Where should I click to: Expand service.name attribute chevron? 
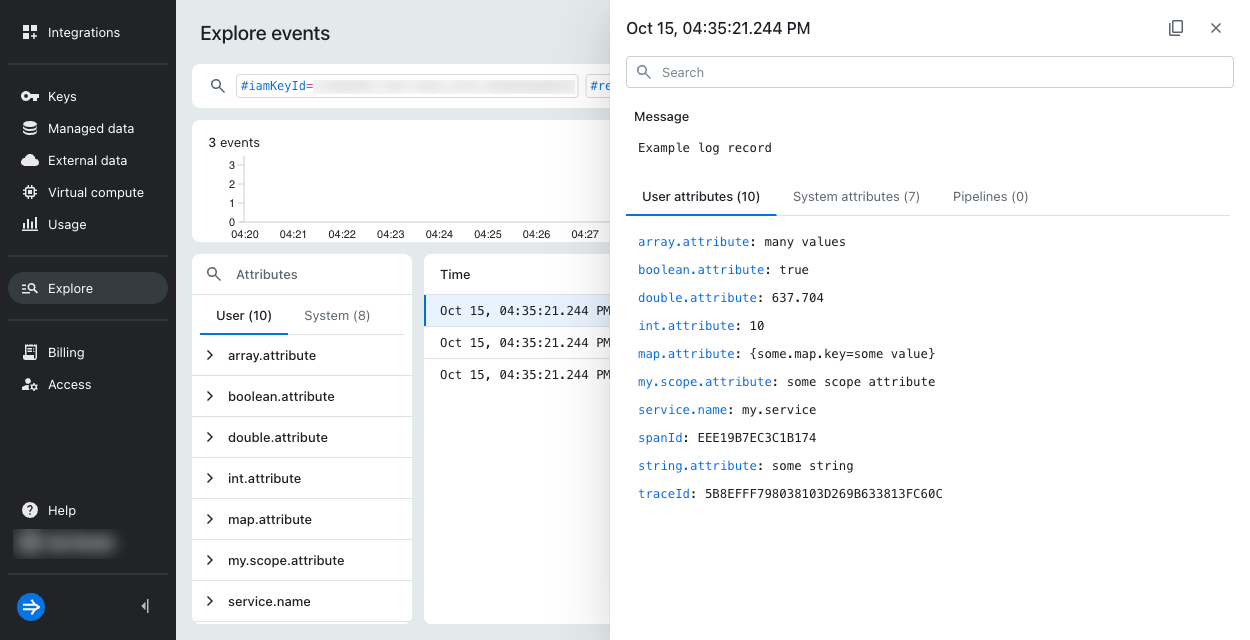point(210,601)
